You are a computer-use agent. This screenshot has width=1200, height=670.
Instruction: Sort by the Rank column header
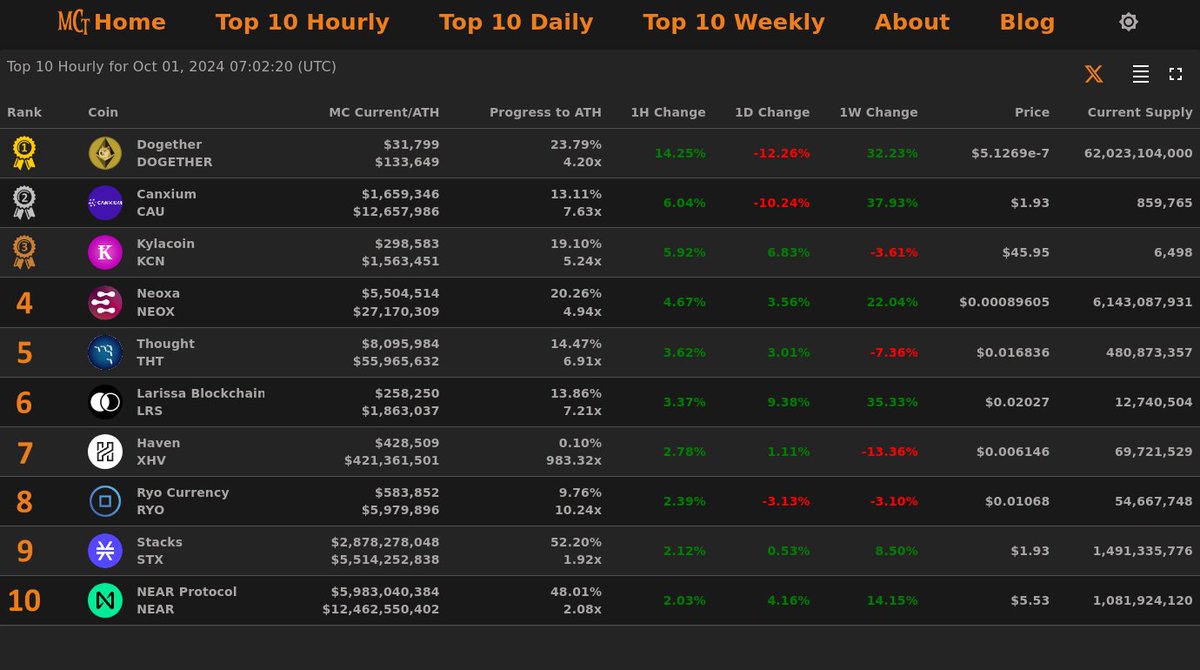click(25, 112)
